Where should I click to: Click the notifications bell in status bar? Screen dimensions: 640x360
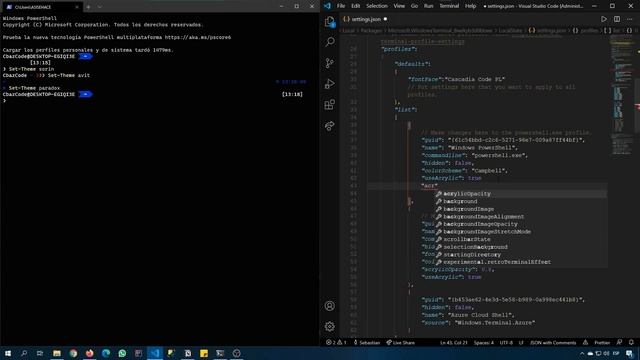tap(631, 342)
